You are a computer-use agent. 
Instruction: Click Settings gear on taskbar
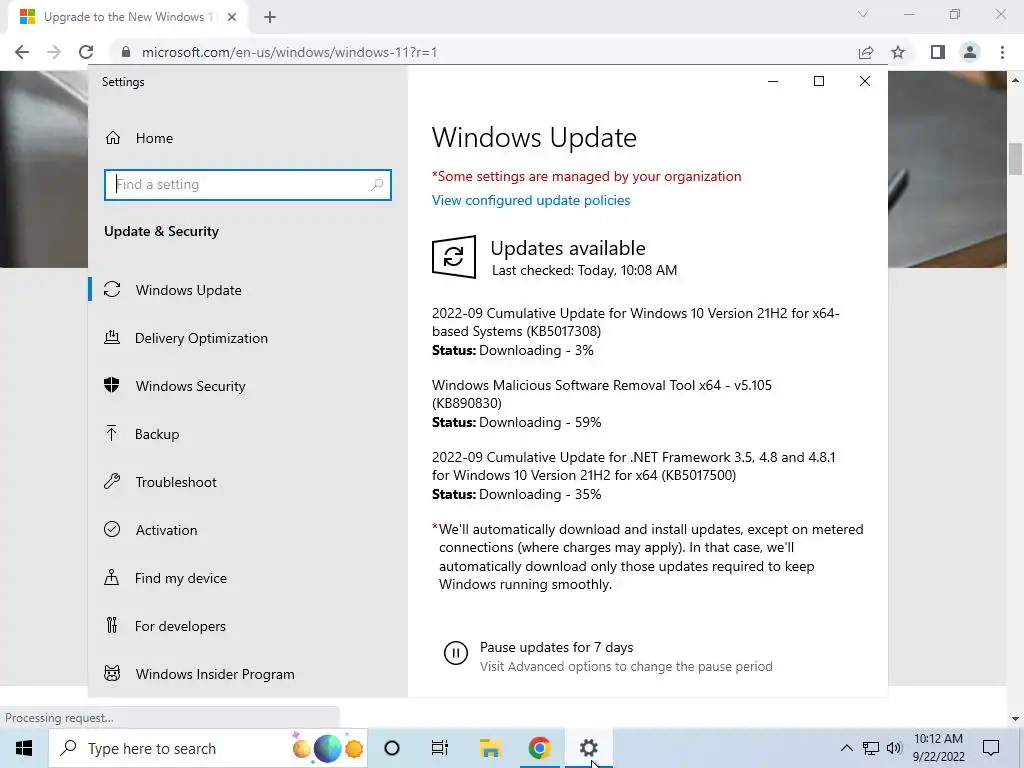588,748
